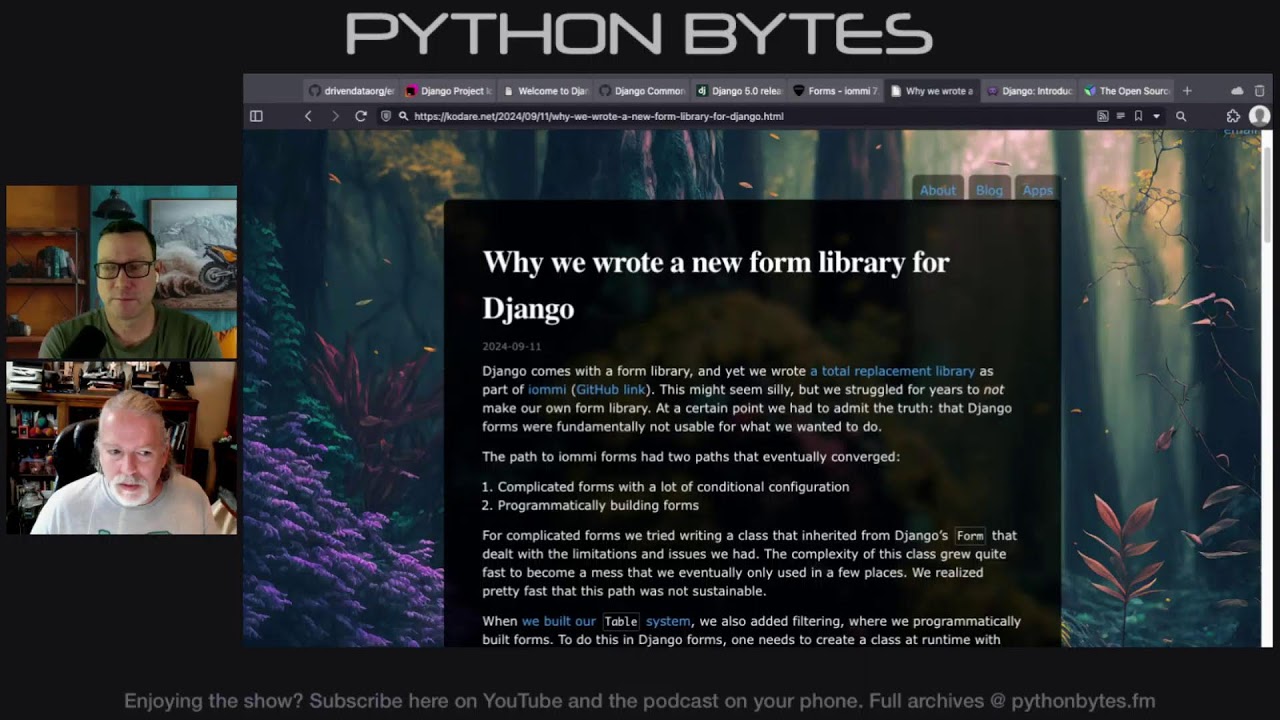Click the article date 2024-09-11
The height and width of the screenshot is (720, 1280).
tap(512, 347)
